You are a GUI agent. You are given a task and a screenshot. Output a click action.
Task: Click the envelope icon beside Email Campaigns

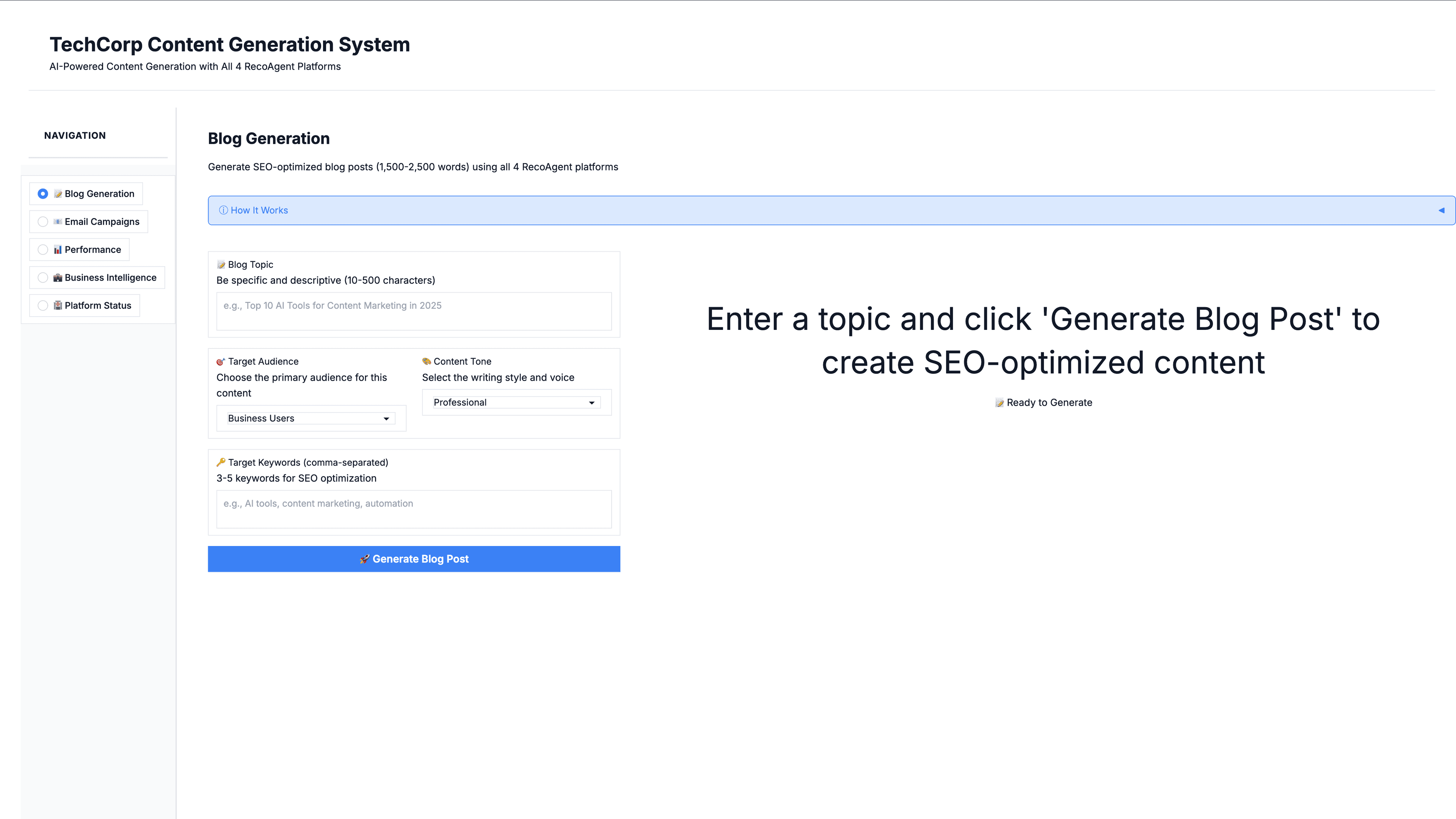(x=58, y=221)
